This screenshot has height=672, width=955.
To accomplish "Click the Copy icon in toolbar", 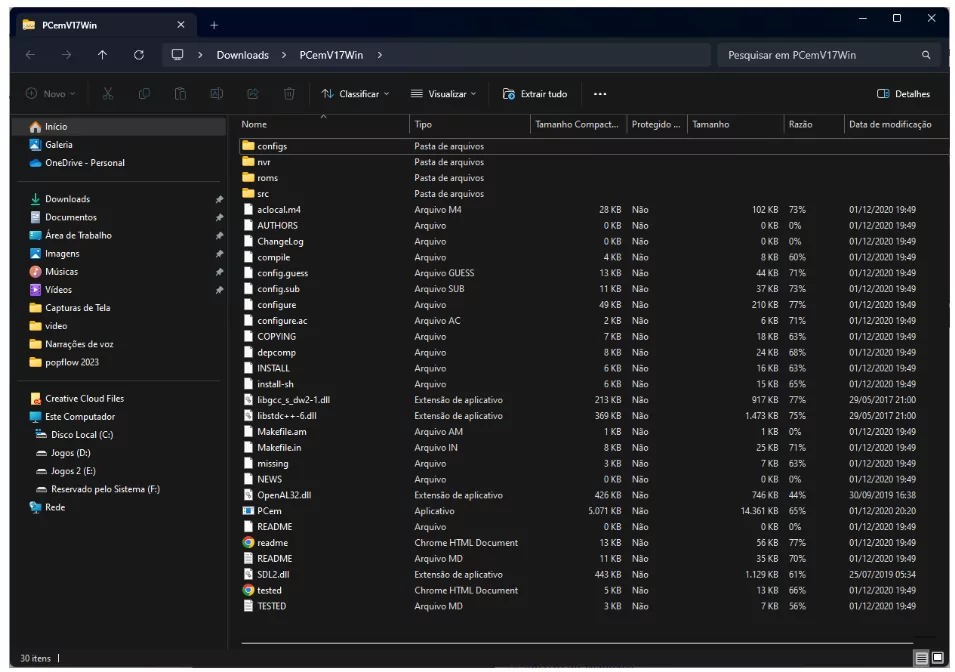I will tap(144, 94).
